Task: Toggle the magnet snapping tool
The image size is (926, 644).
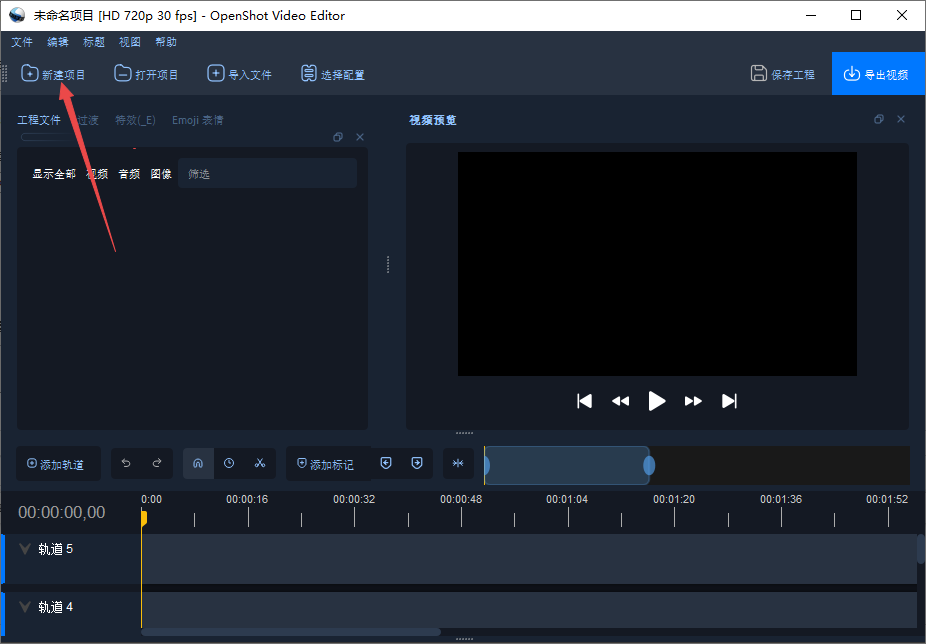Action: coord(198,463)
